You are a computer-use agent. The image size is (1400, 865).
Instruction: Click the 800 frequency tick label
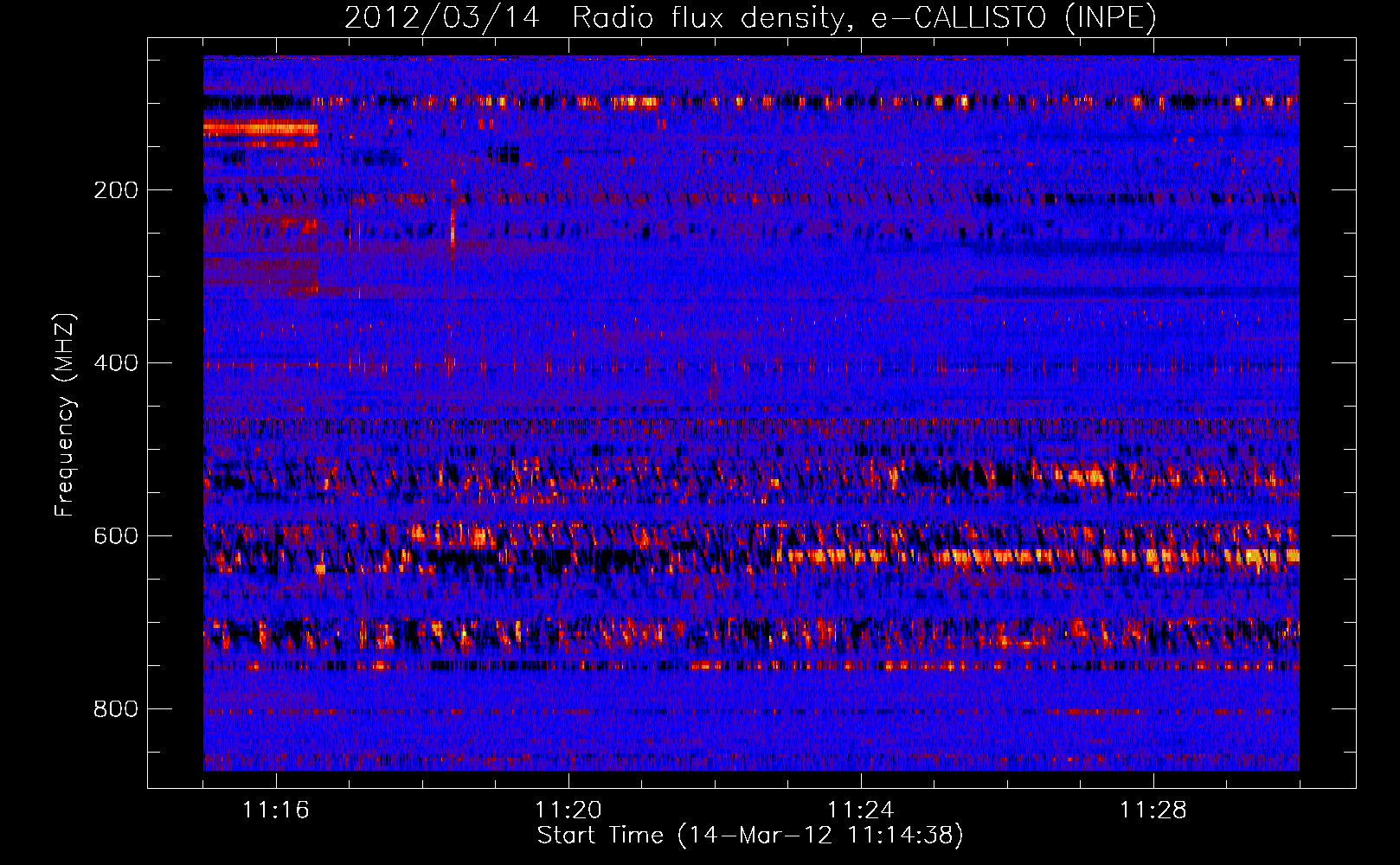tap(116, 709)
